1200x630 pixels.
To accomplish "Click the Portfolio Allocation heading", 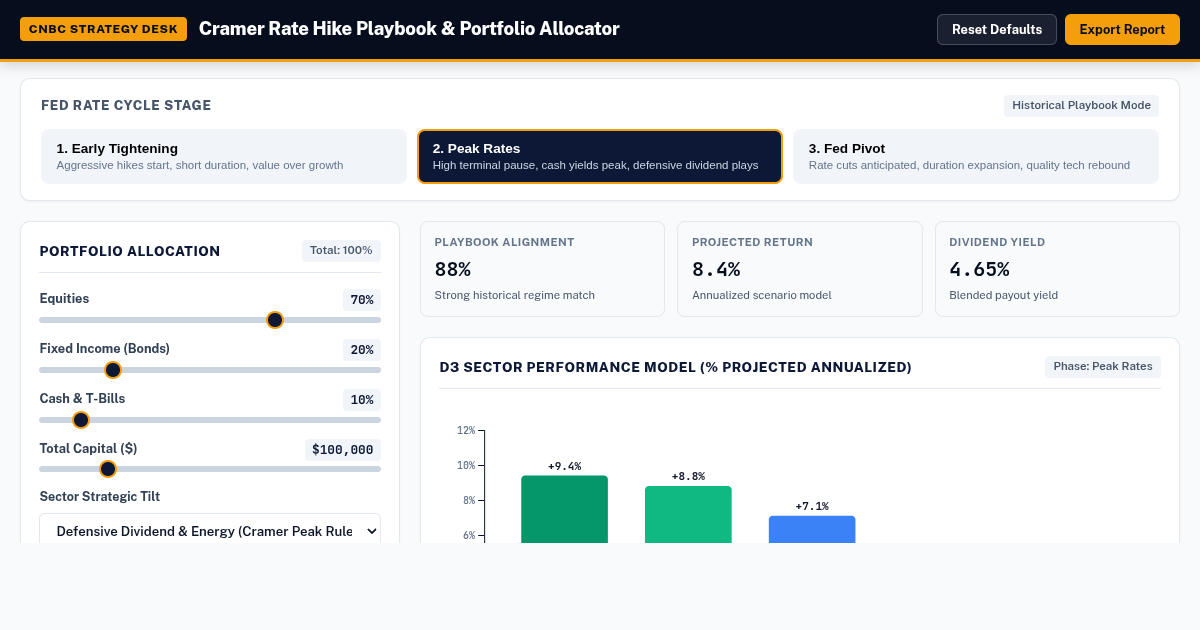I will coord(130,251).
